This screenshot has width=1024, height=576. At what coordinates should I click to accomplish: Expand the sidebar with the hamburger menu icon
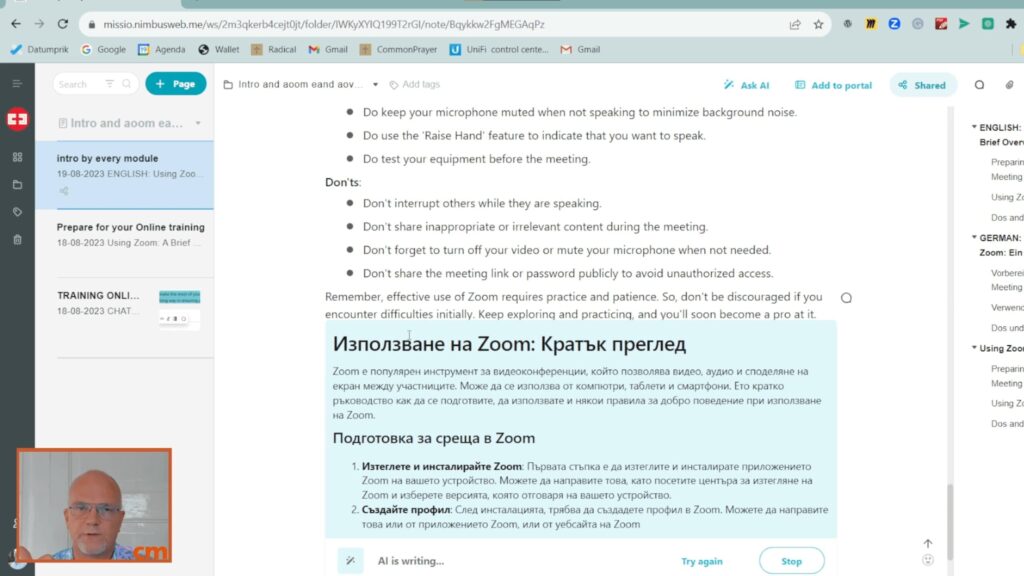17,84
